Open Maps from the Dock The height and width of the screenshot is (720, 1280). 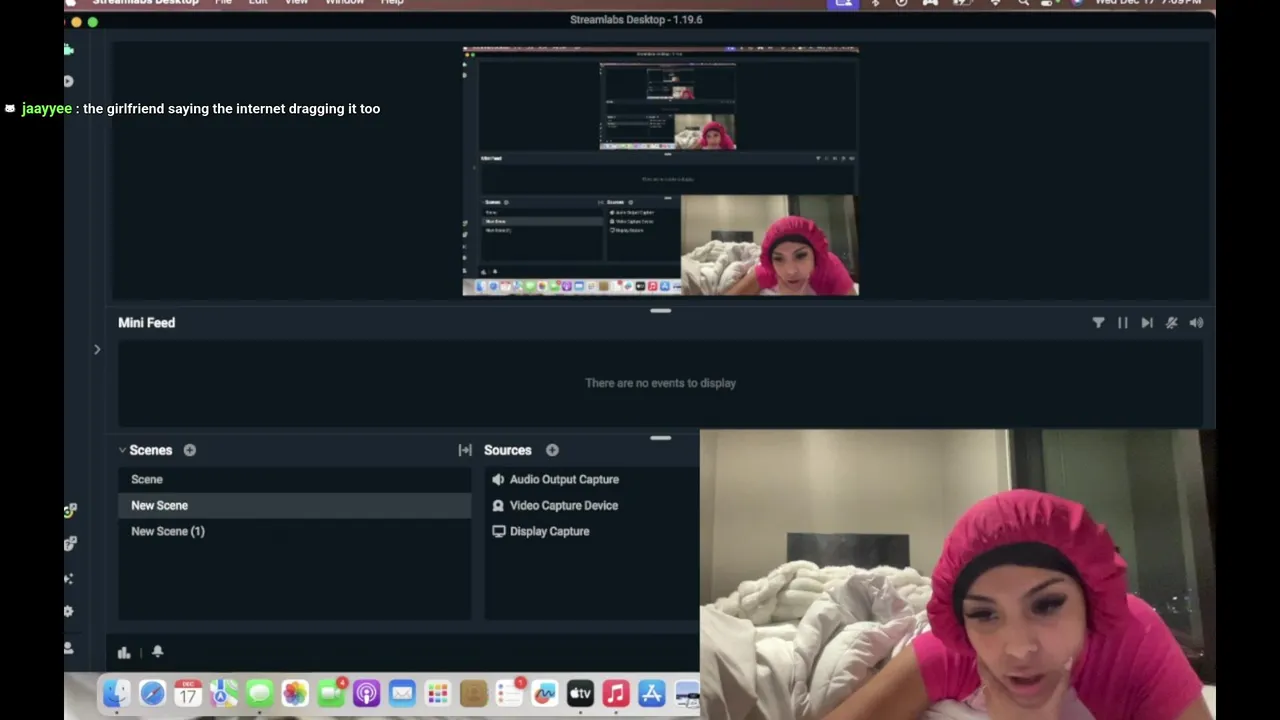pos(224,693)
